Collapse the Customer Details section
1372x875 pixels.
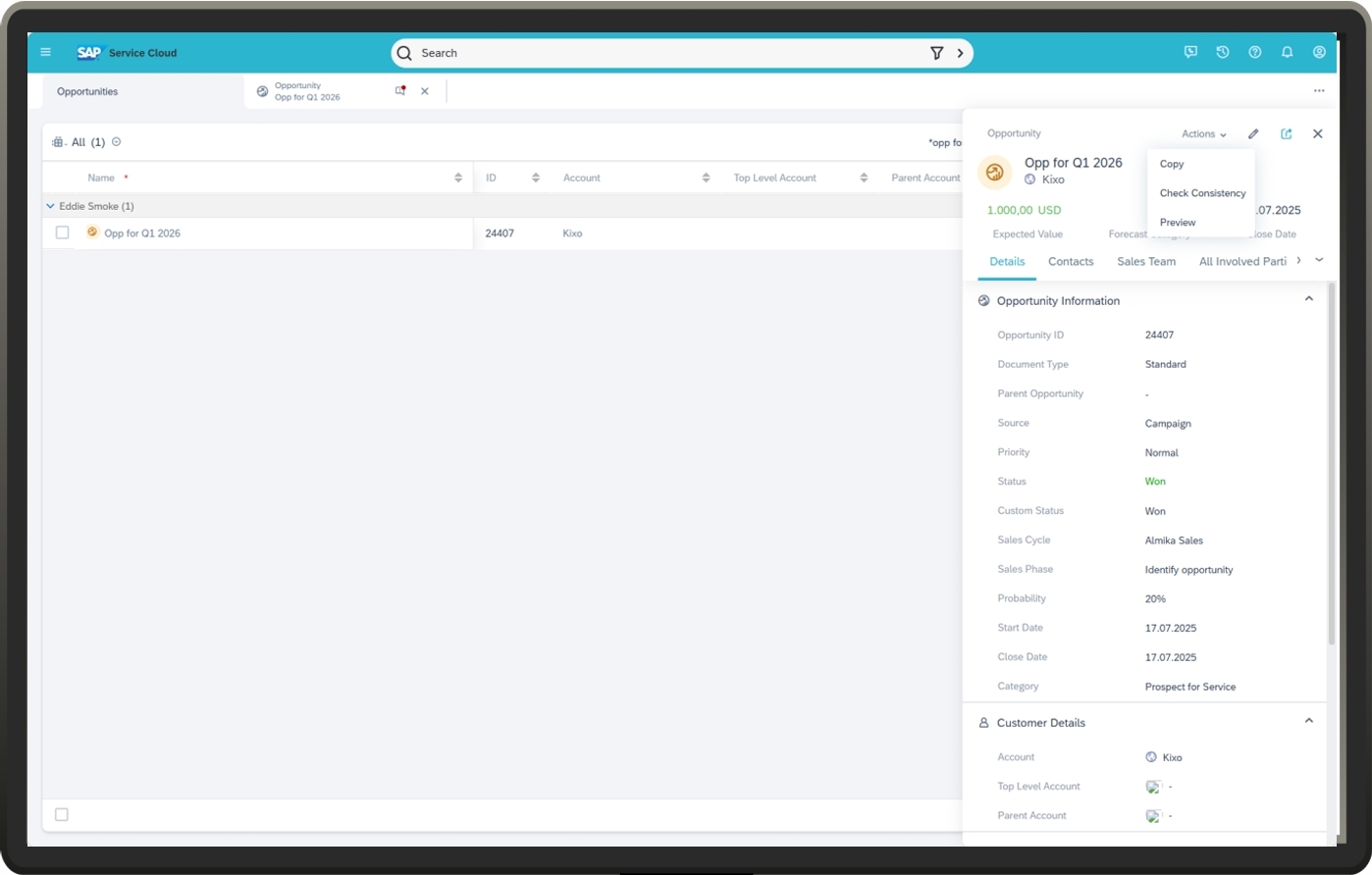pyautogui.click(x=1308, y=721)
